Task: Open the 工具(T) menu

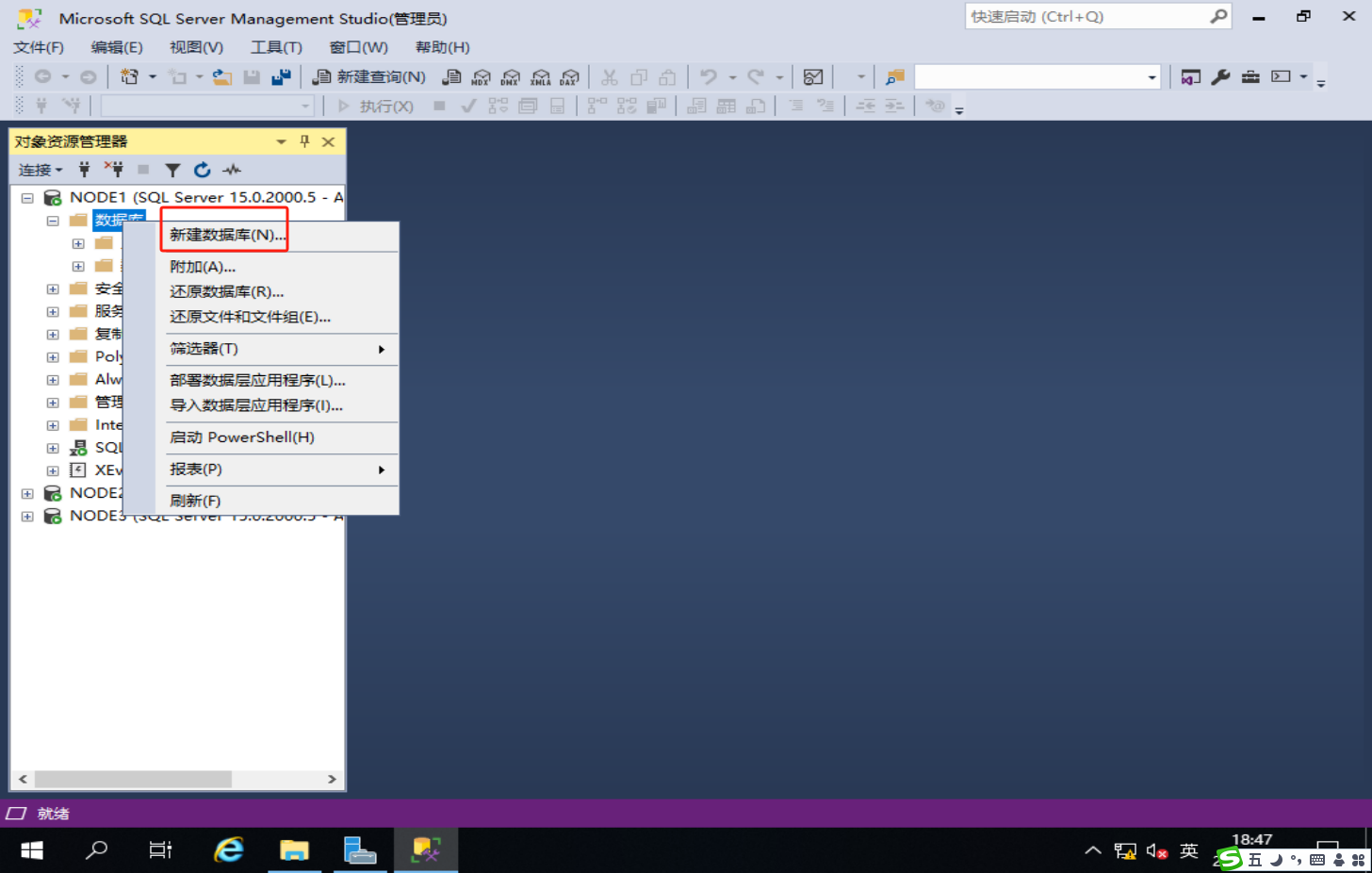Action: [x=276, y=47]
